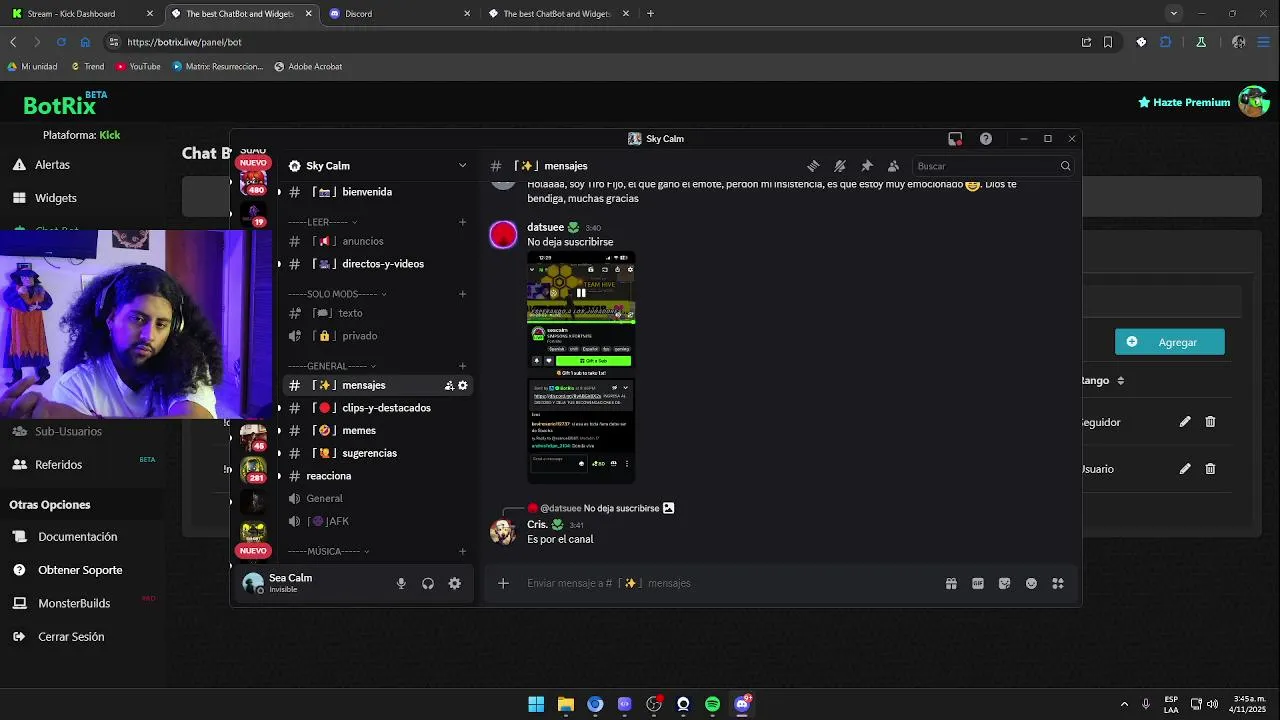Screen dimensions: 1280x720
Task: Open Discord user settings gear
Action: (x=454, y=583)
